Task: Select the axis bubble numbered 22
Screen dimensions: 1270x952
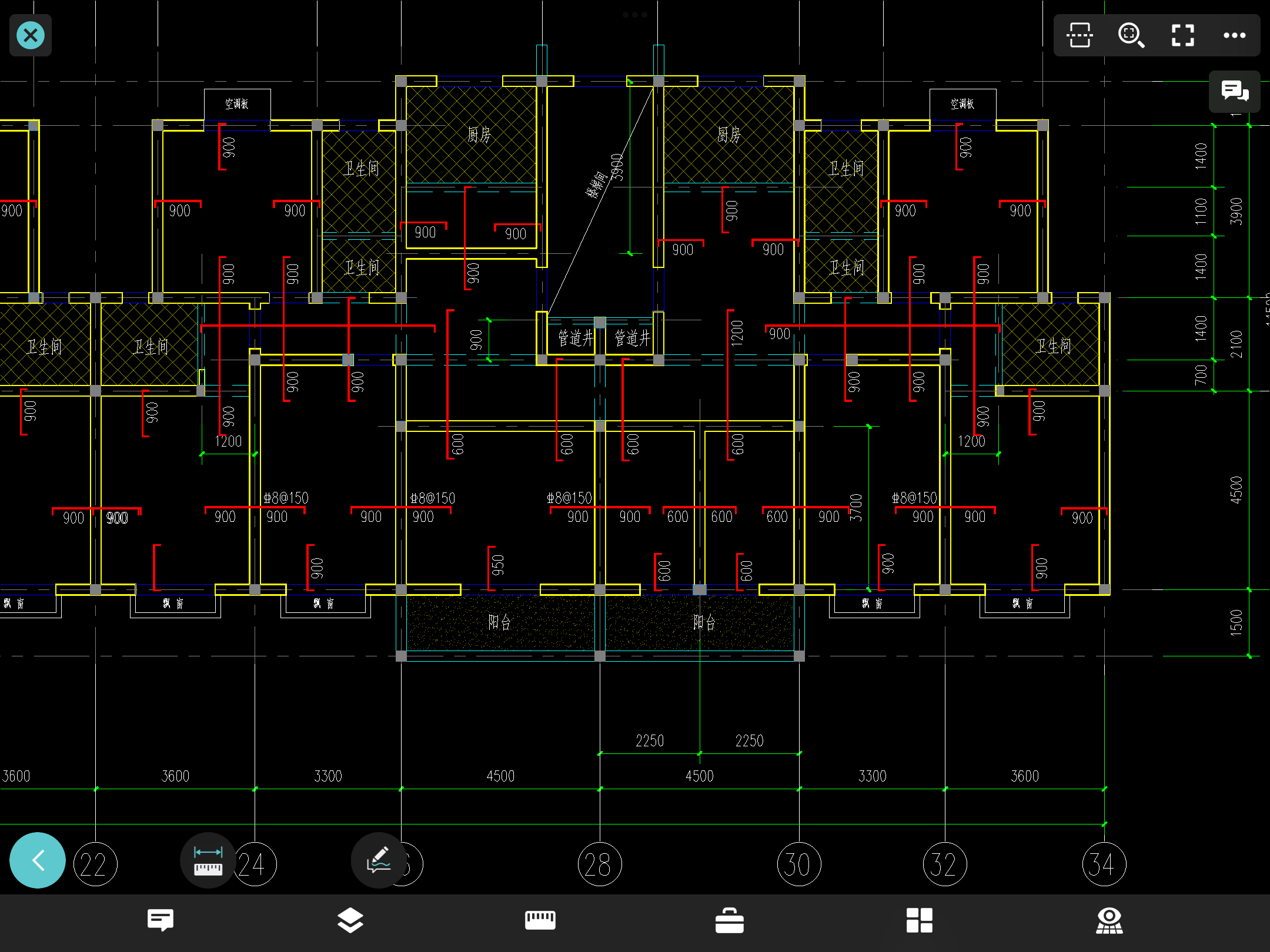Action: [x=95, y=864]
